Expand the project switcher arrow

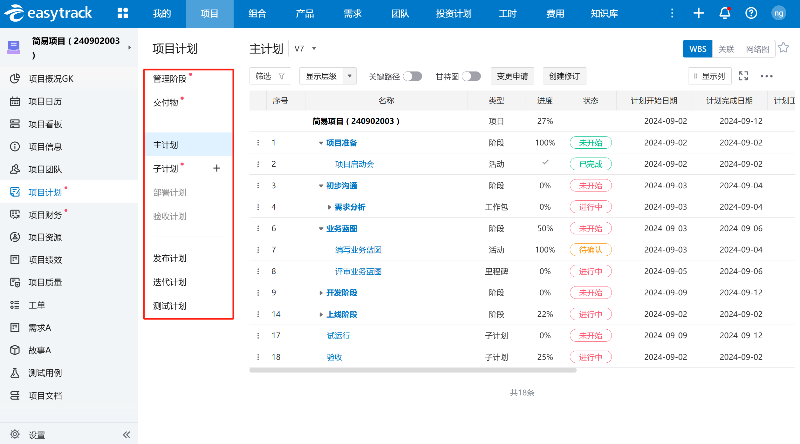[130, 47]
